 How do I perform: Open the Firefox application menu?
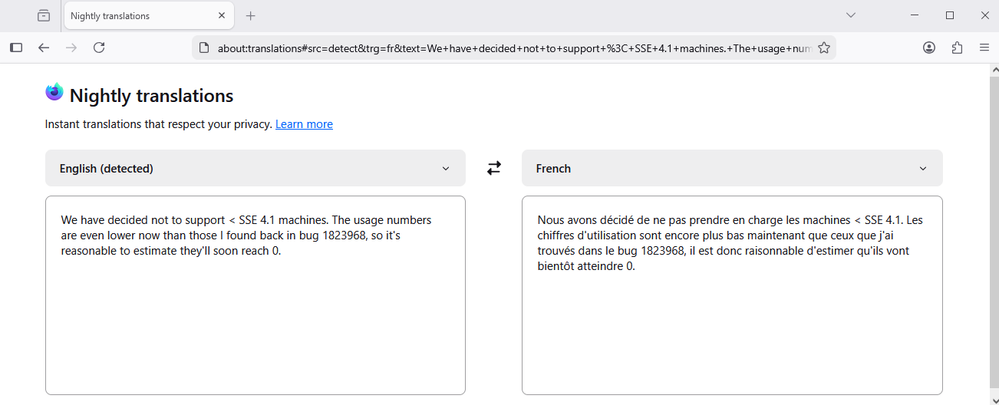click(x=984, y=47)
